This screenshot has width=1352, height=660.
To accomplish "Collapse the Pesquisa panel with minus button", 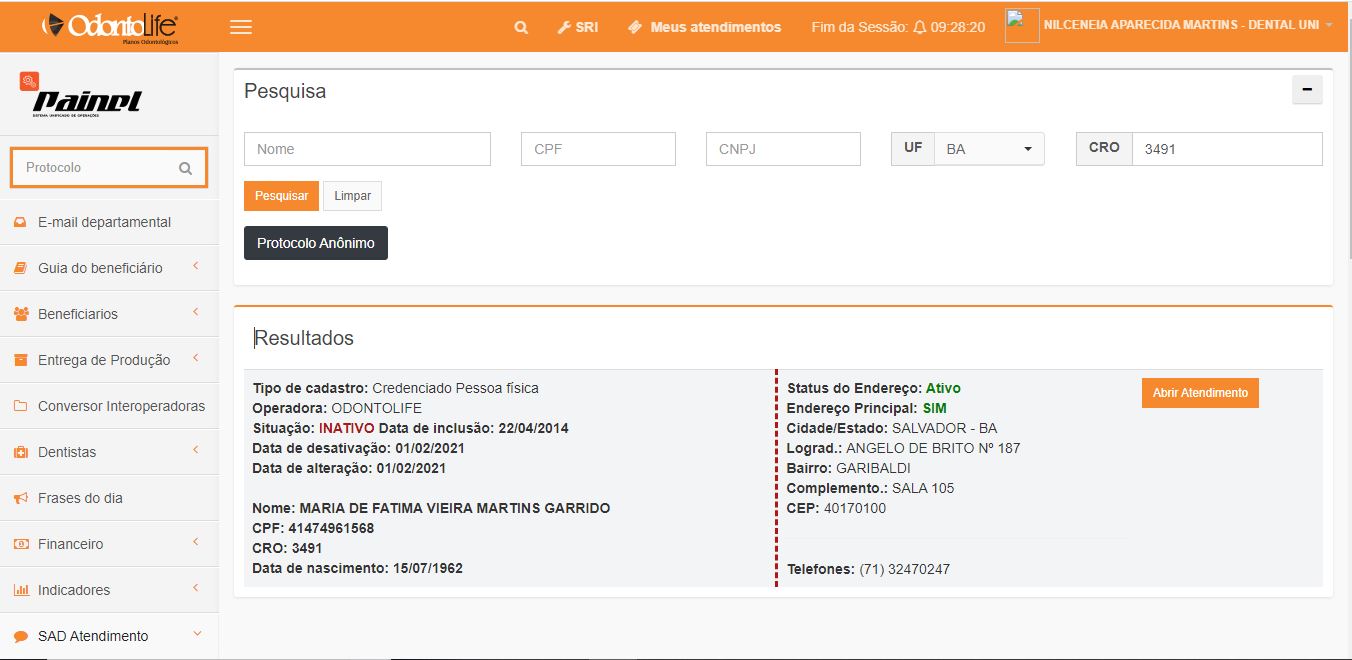I will (1307, 90).
